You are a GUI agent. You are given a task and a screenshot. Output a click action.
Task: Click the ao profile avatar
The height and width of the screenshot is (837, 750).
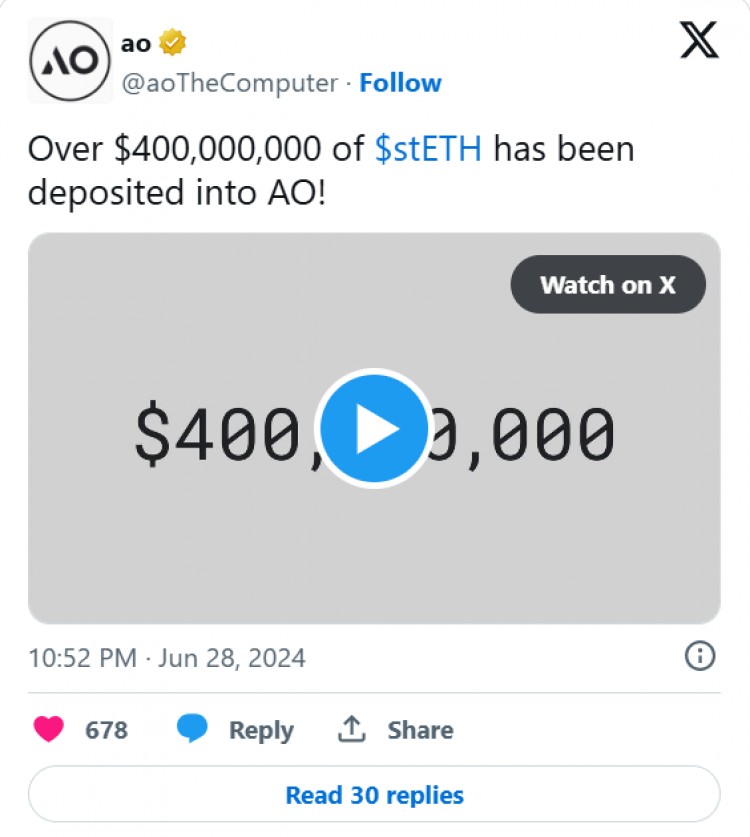pyautogui.click(x=70, y=60)
